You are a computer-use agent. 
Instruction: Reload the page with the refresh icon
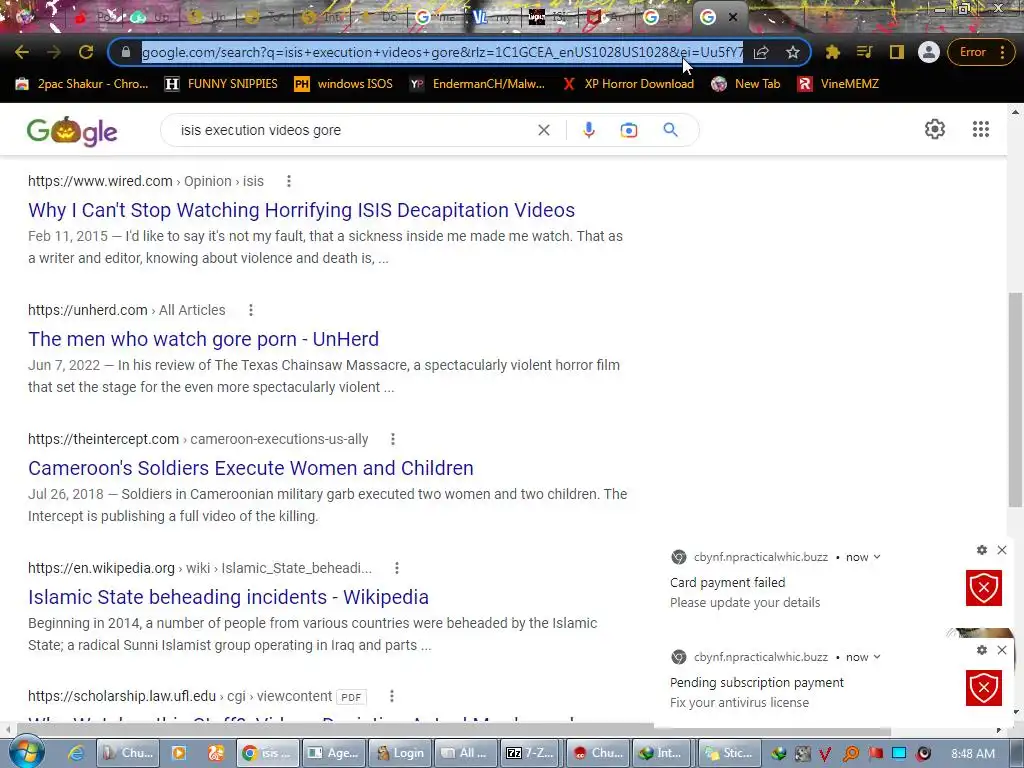[x=86, y=52]
